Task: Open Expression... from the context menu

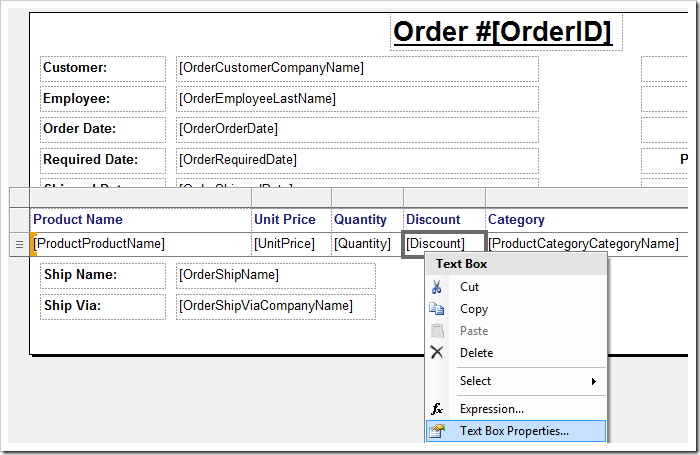Action: click(517, 409)
